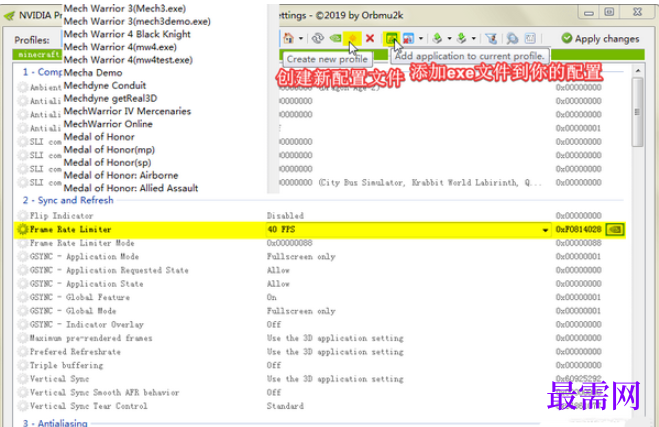Click the On value of GSYNC - Global Feature
The width and height of the screenshot is (659, 427).
(272, 297)
